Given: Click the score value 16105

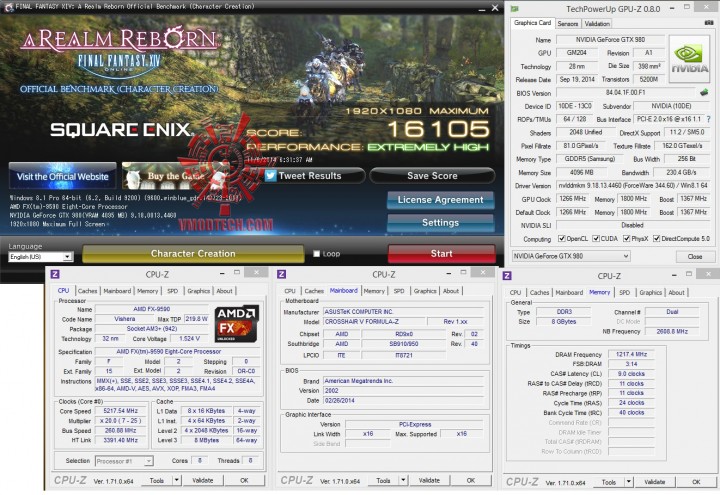Looking at the screenshot, I should [x=439, y=129].
